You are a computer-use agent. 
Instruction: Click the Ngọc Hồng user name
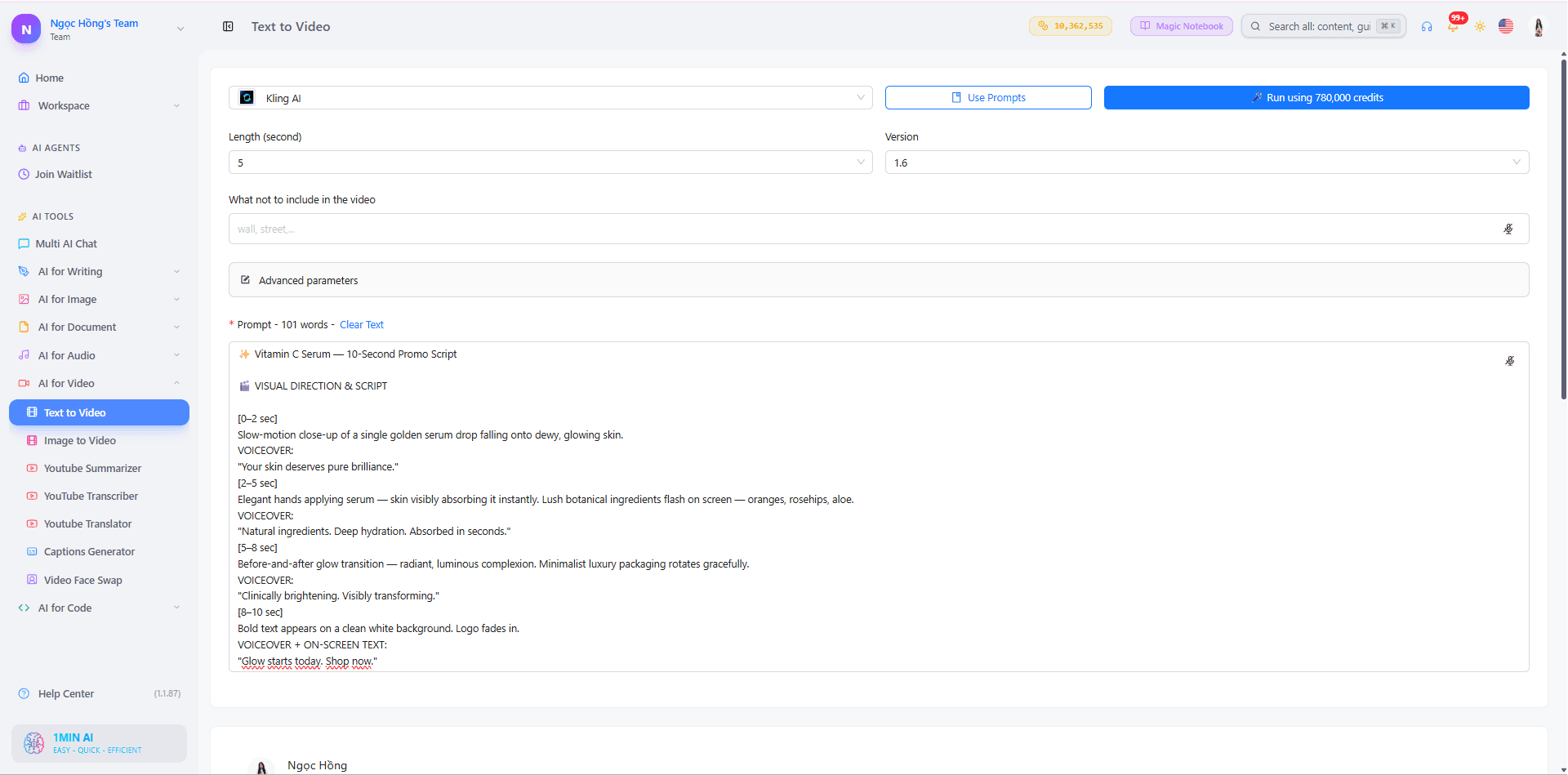pyautogui.click(x=317, y=765)
